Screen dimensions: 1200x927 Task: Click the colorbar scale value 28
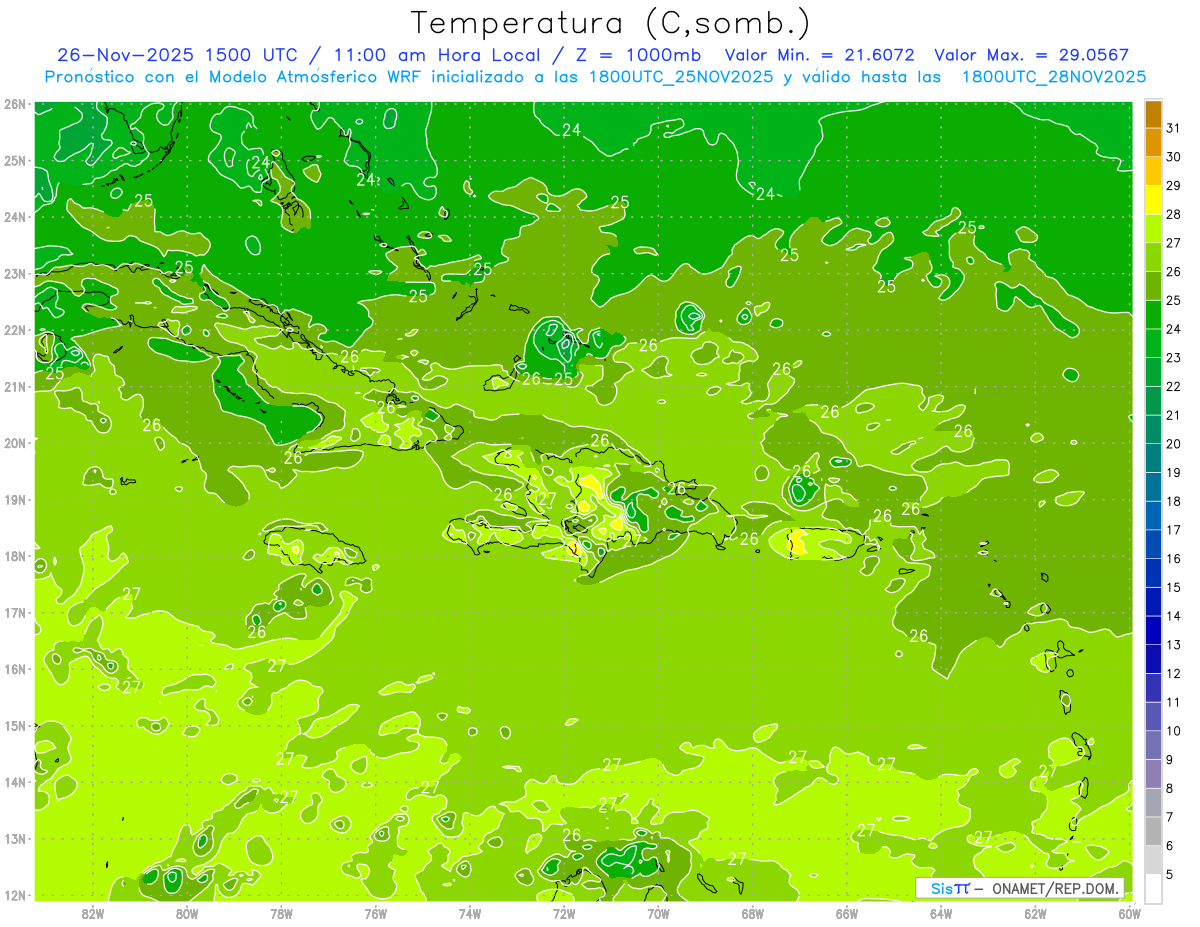[x=1174, y=214]
